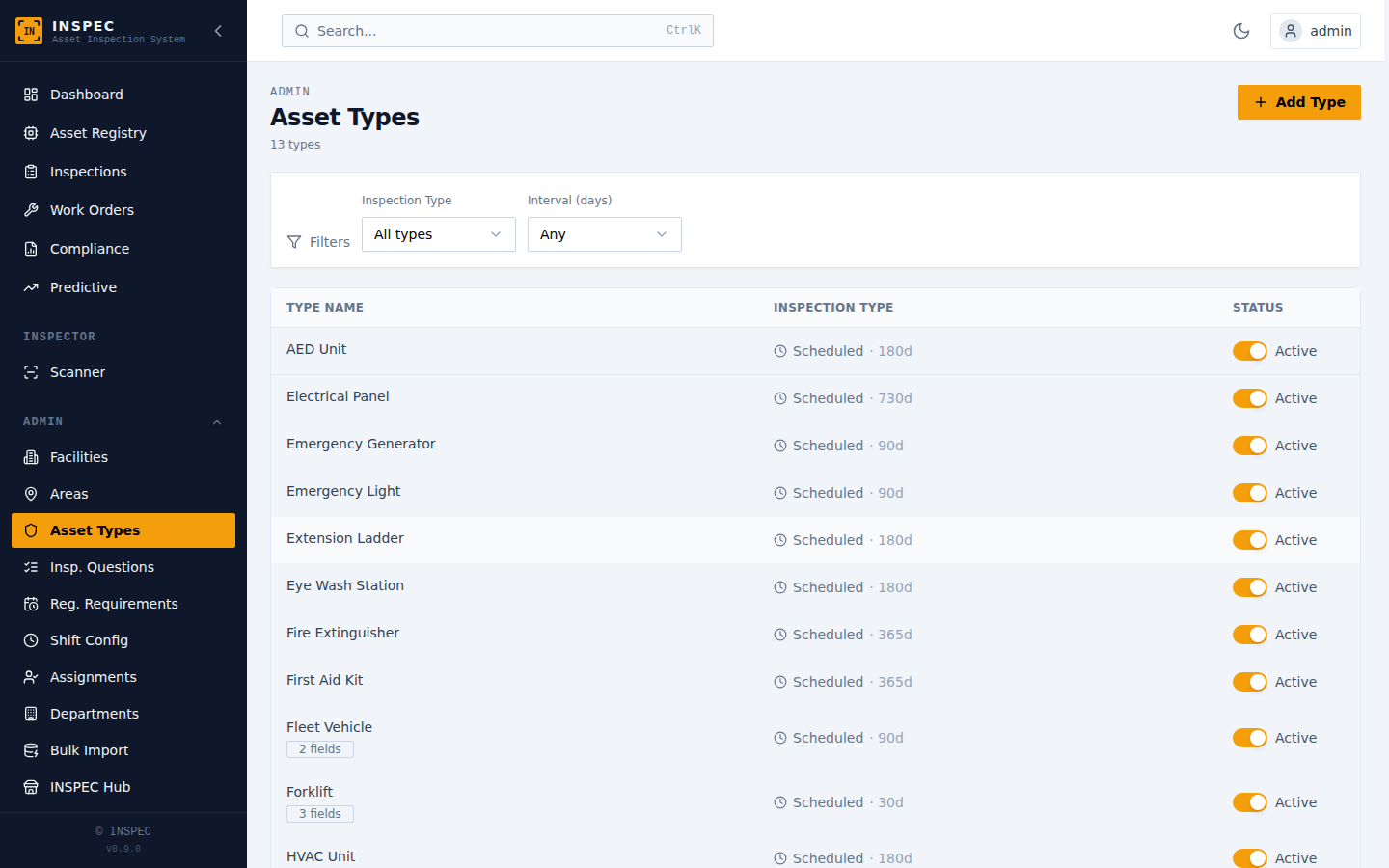Click the Compliance document icon

[x=31, y=249]
